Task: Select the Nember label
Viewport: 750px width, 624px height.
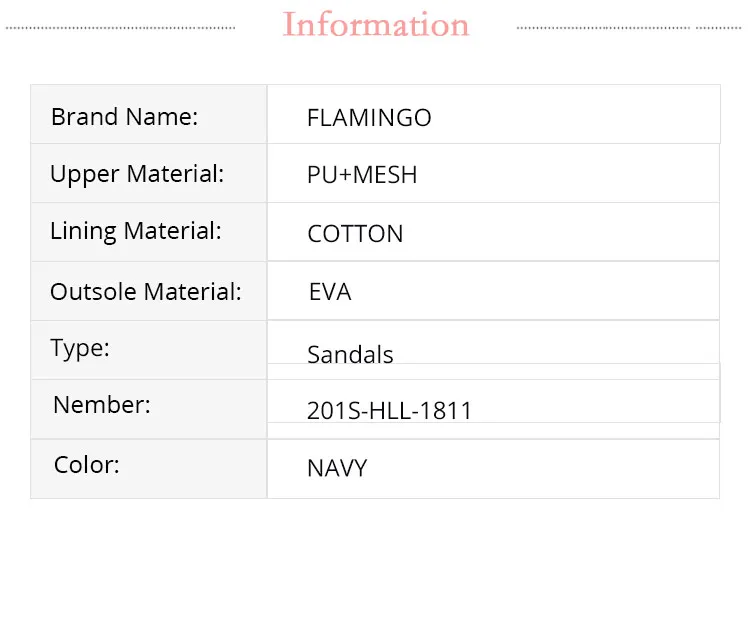Action: coord(102,405)
